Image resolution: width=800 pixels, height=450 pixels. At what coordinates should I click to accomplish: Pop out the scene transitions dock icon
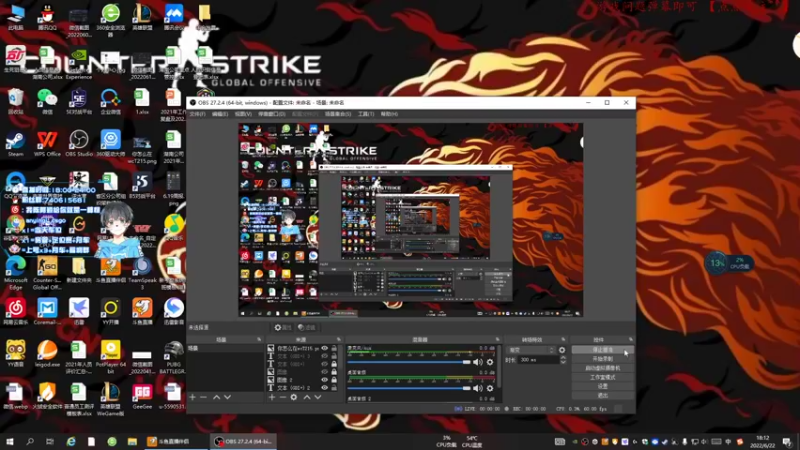tap(563, 340)
